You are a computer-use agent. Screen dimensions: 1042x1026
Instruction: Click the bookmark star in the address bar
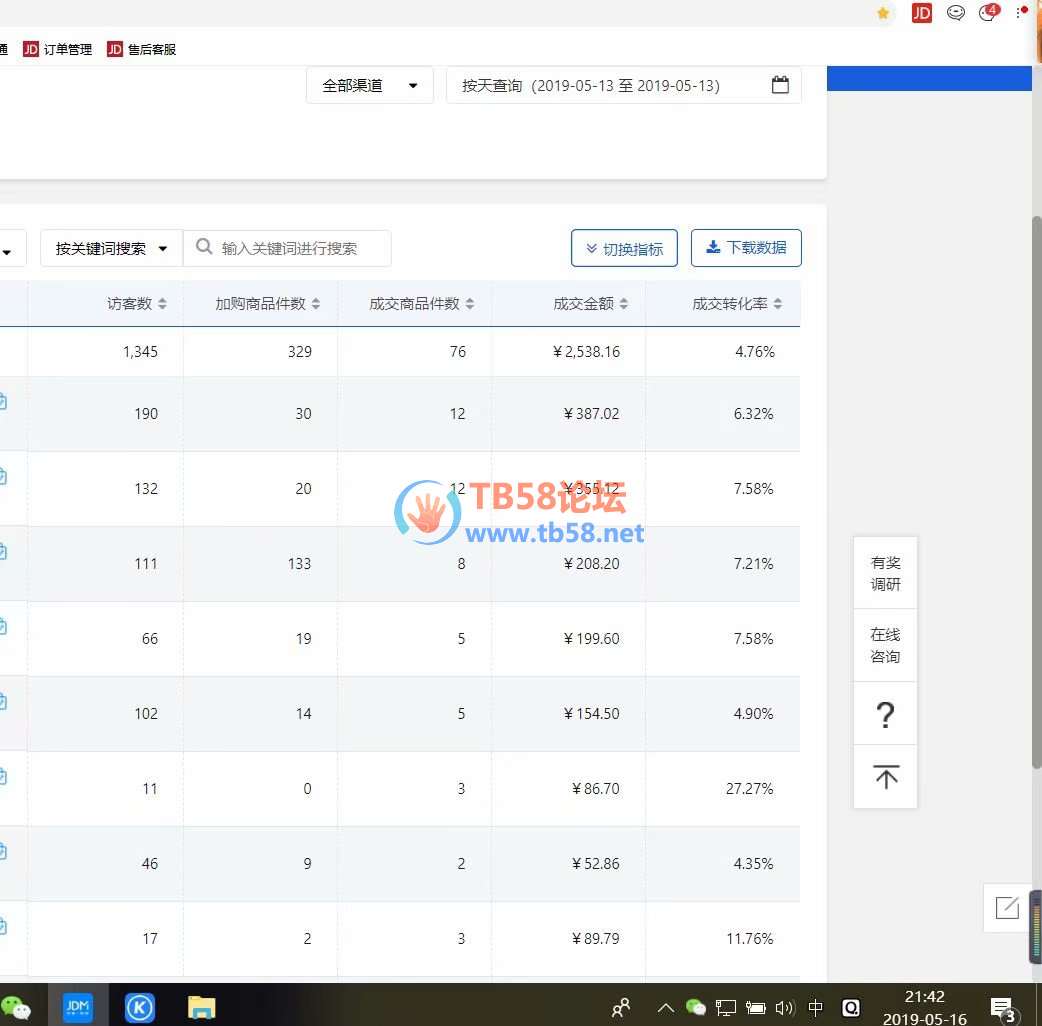point(883,13)
